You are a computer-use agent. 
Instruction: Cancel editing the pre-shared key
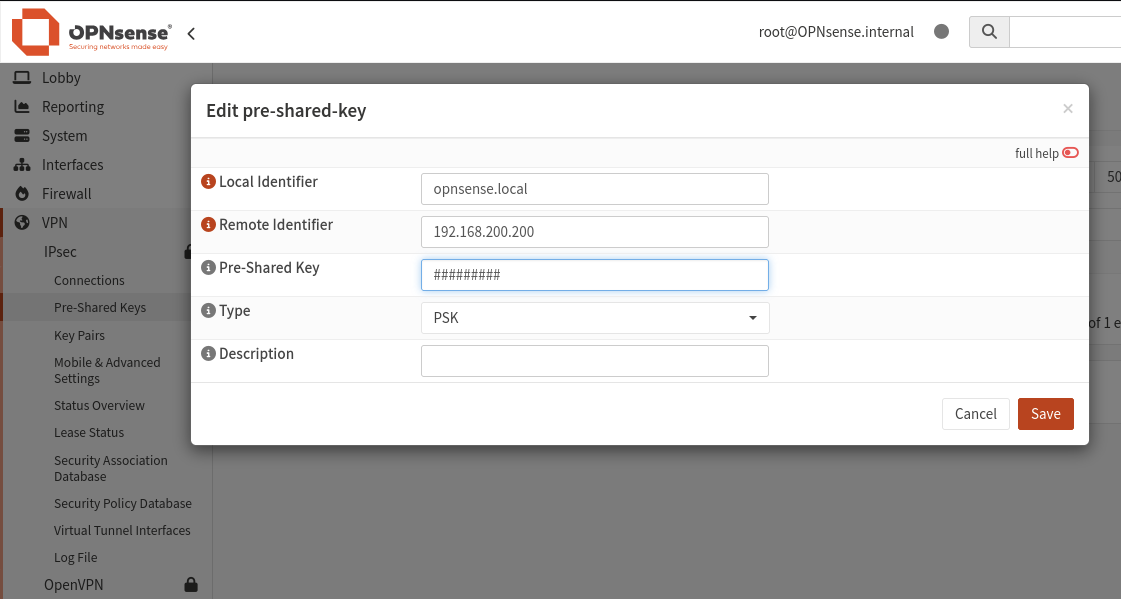(975, 414)
